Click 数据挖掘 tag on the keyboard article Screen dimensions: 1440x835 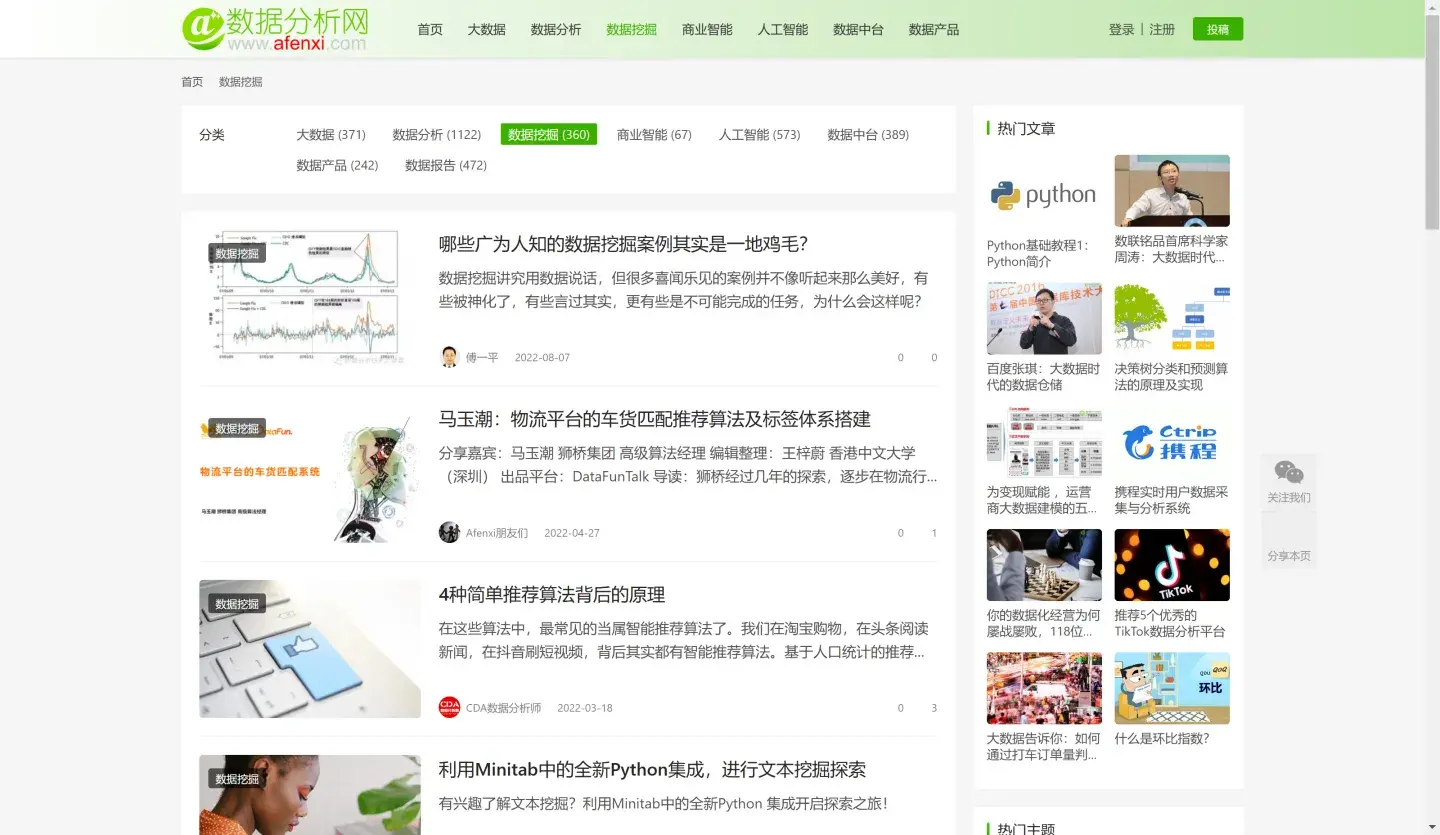237,603
